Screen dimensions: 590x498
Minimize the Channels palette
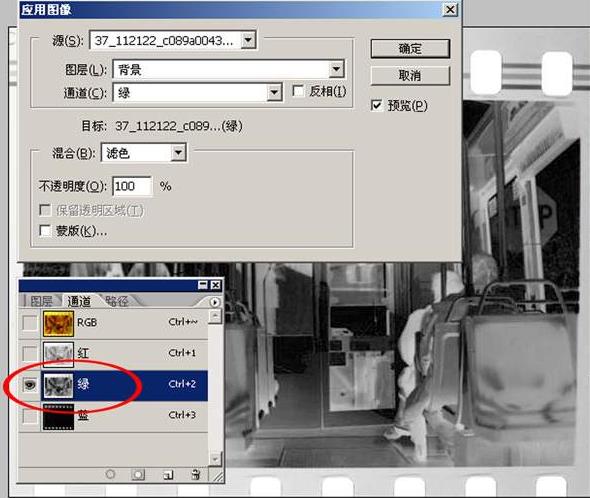point(203,285)
